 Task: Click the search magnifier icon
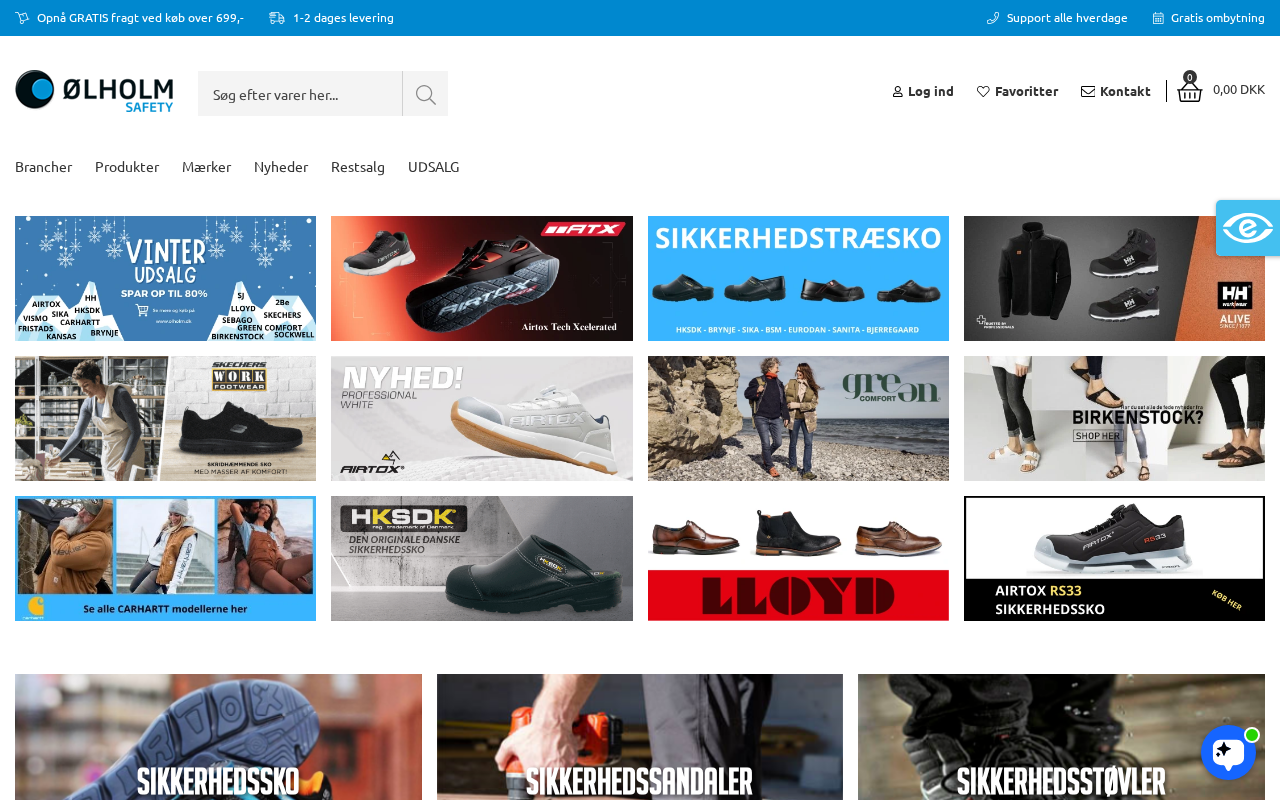(x=426, y=94)
